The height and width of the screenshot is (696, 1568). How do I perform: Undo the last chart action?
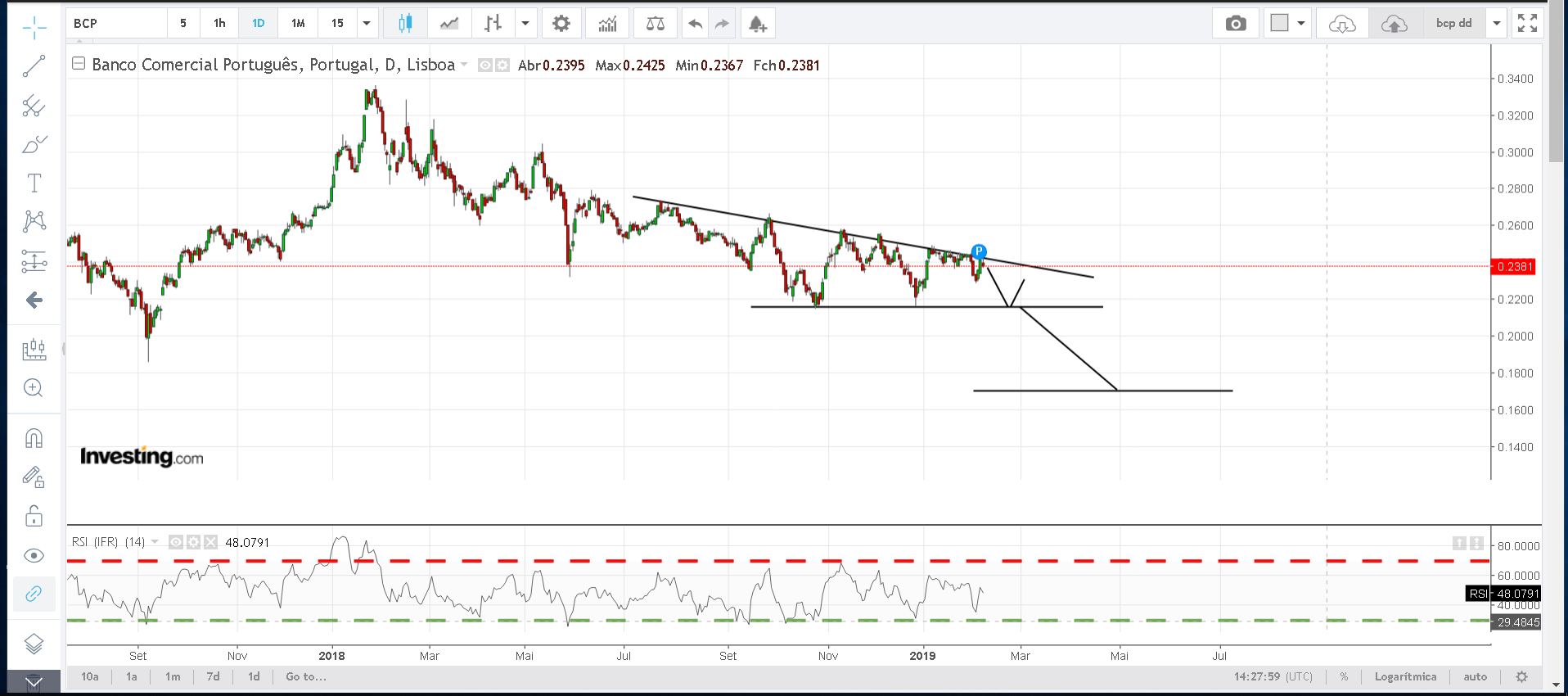click(696, 24)
